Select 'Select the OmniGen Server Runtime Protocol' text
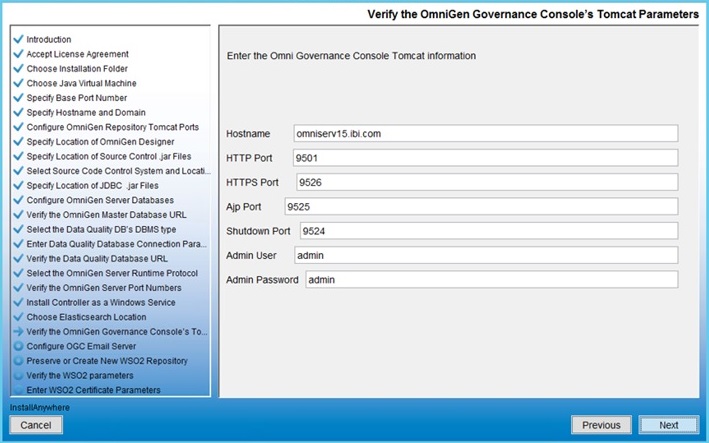Image resolution: width=709 pixels, height=443 pixels. [x=112, y=273]
